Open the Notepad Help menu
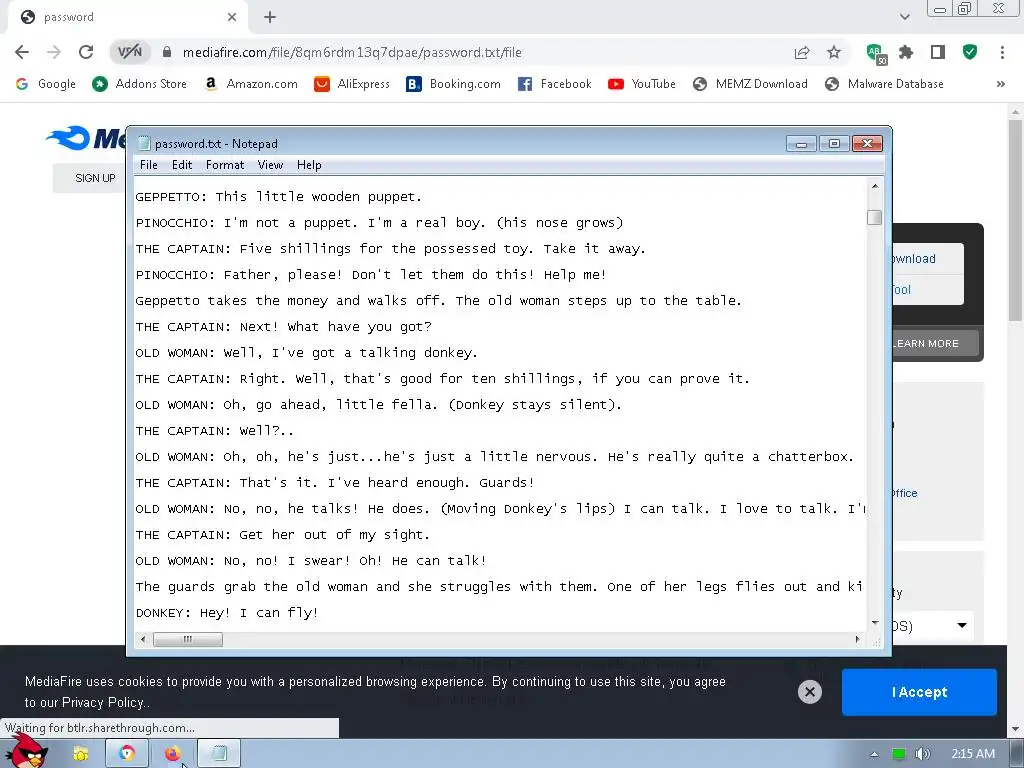The height and width of the screenshot is (768, 1024). [309, 165]
